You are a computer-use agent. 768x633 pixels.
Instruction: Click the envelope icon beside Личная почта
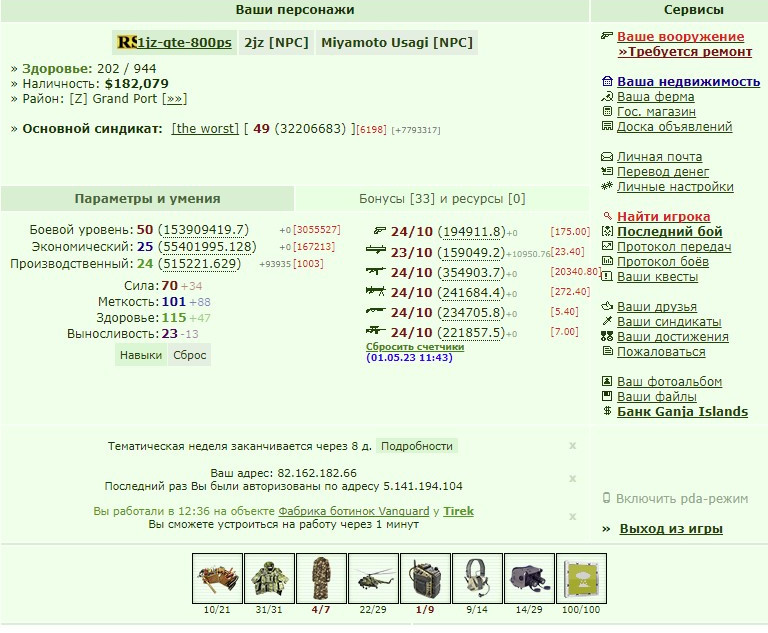607,157
